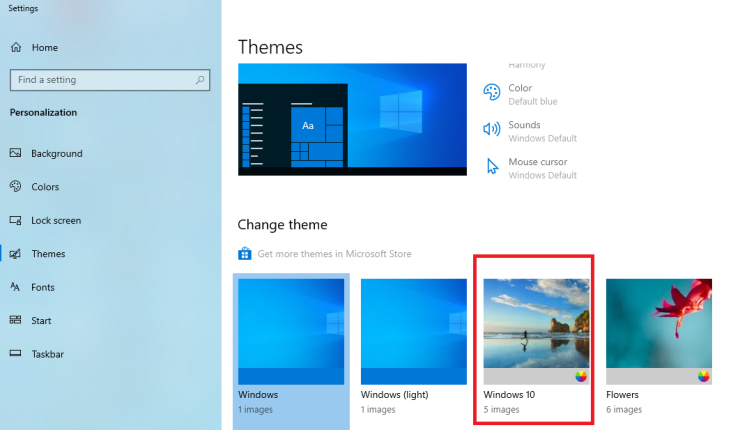
Task: Click the Taskbar icon in sidebar
Action: click(15, 353)
